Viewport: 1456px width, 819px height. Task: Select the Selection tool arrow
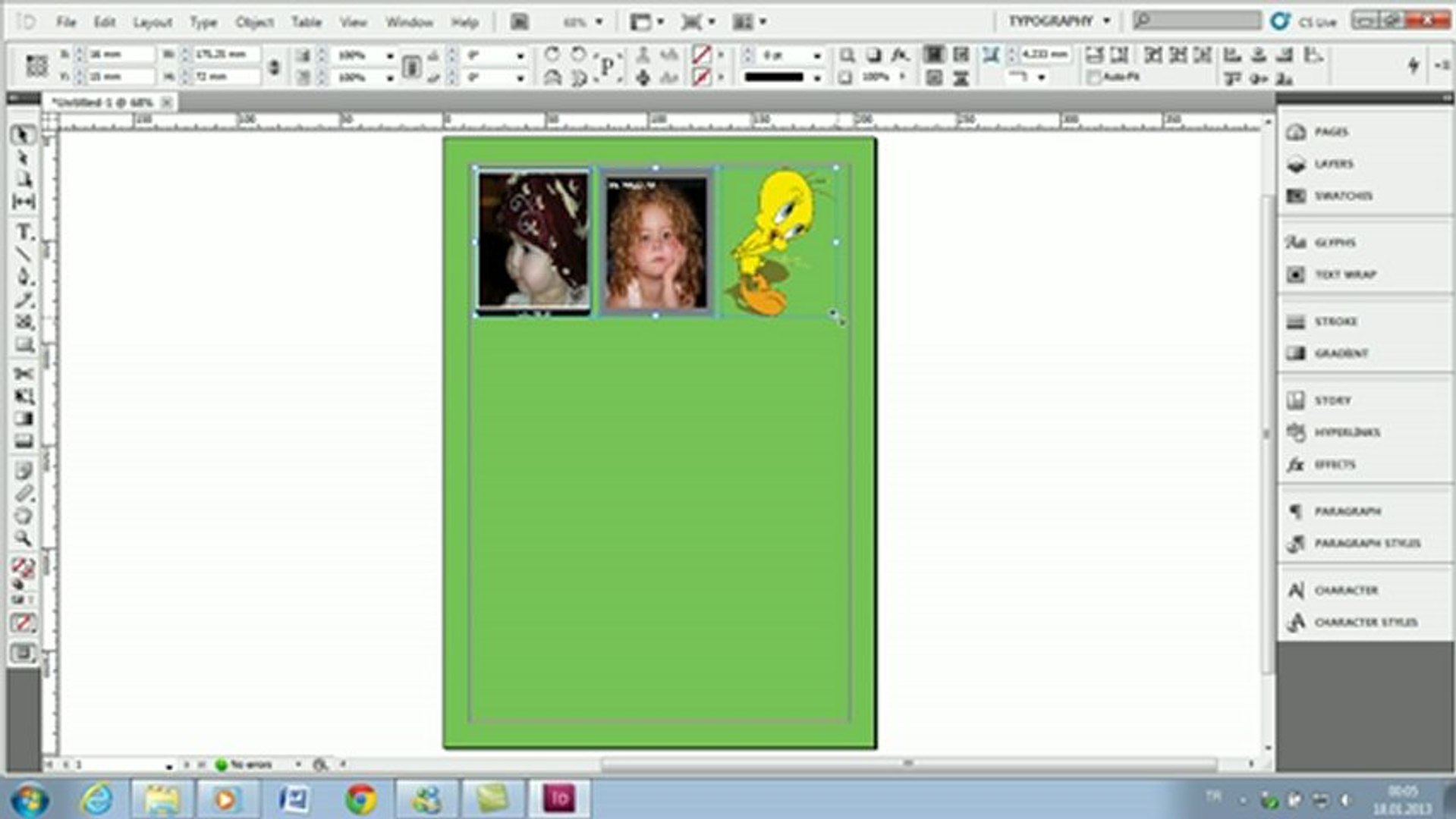coord(23,135)
